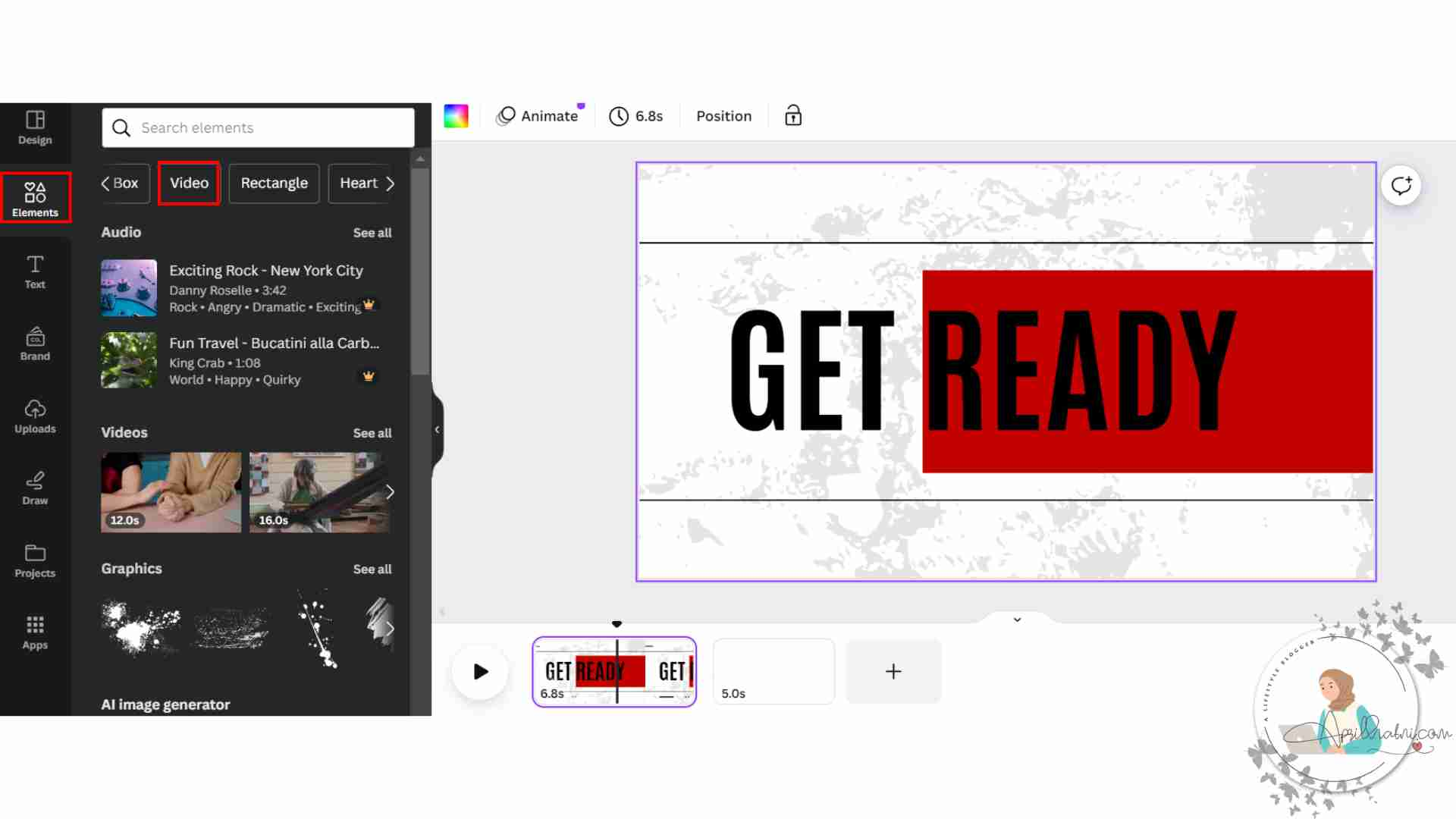Image resolution: width=1456 pixels, height=819 pixels.
Task: Click the Rectangle filter tab
Action: pyautogui.click(x=274, y=182)
